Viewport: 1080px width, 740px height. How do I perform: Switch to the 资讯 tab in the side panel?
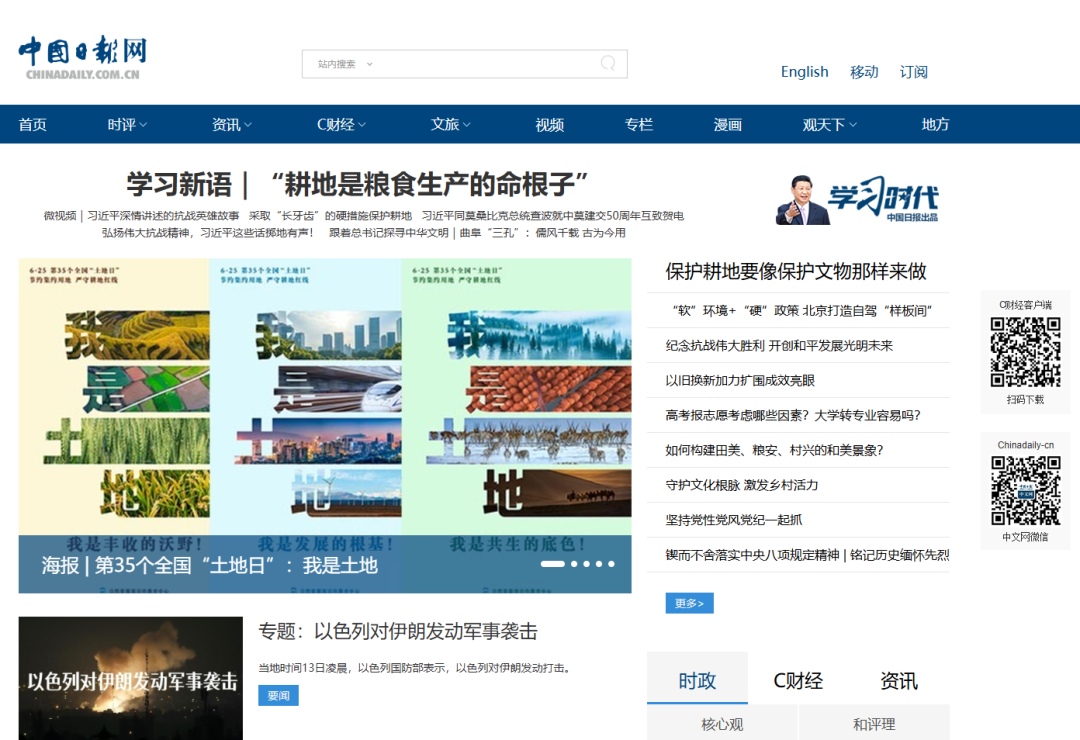coord(898,681)
